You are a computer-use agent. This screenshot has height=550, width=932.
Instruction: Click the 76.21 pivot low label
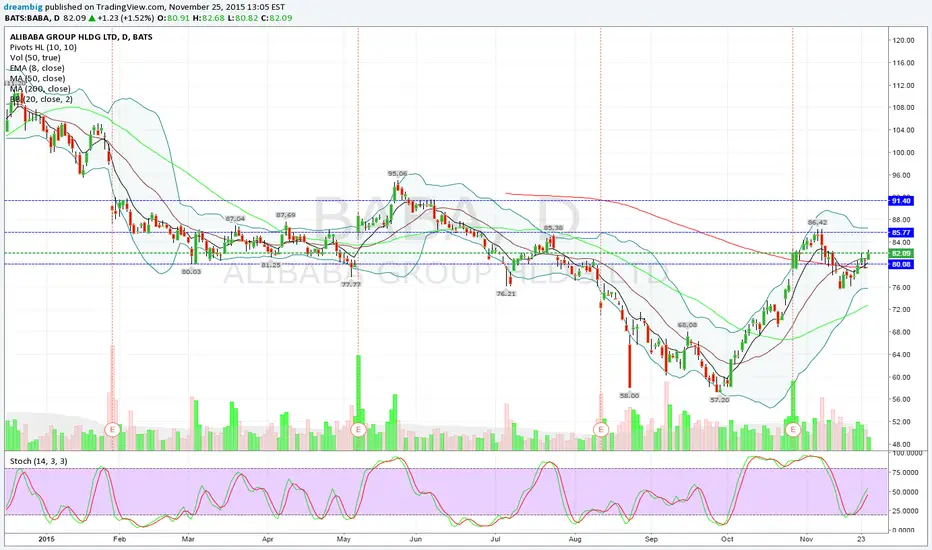coord(506,293)
